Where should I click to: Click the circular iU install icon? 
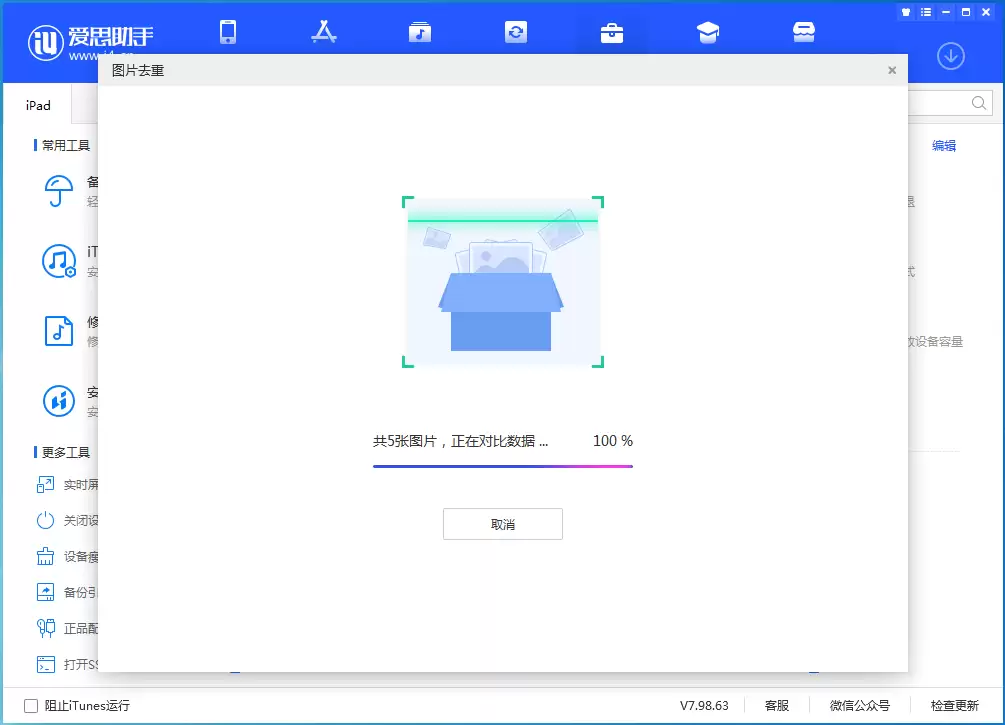tap(59, 401)
